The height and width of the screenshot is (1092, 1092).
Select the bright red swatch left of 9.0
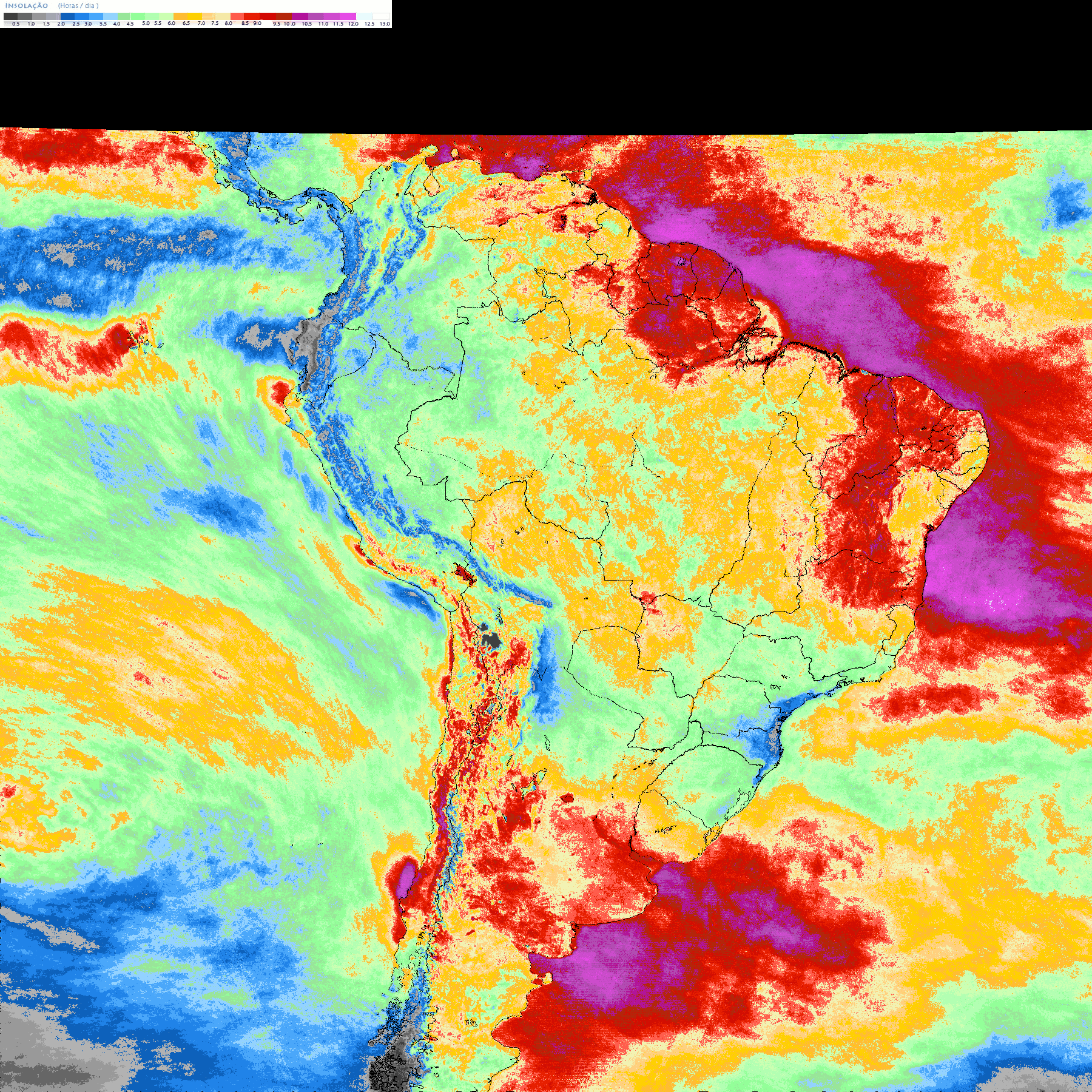coord(252,16)
